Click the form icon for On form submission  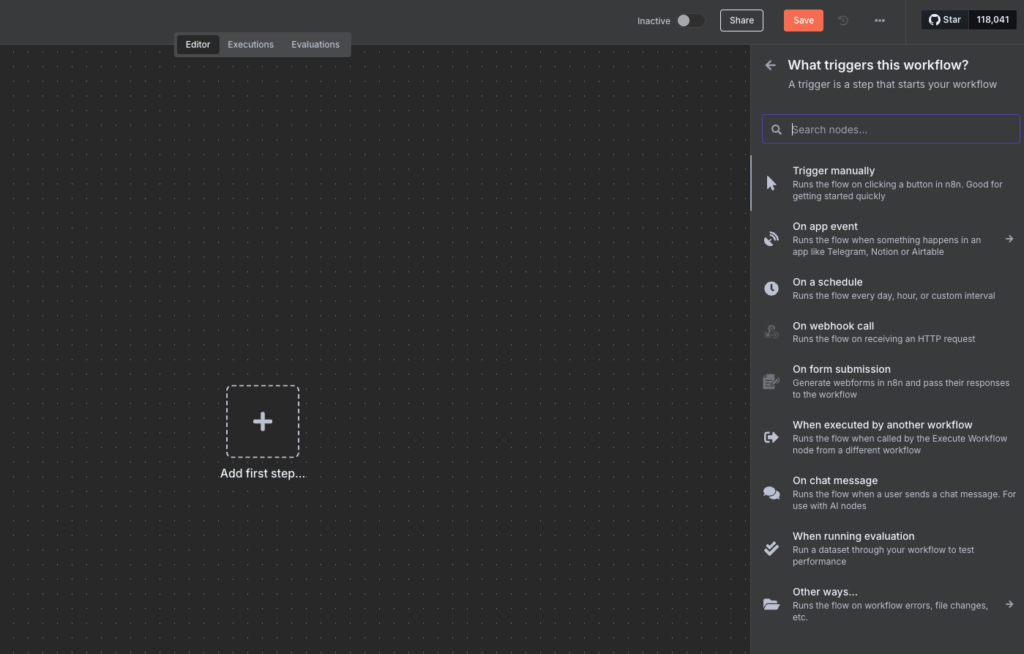pyautogui.click(x=771, y=381)
